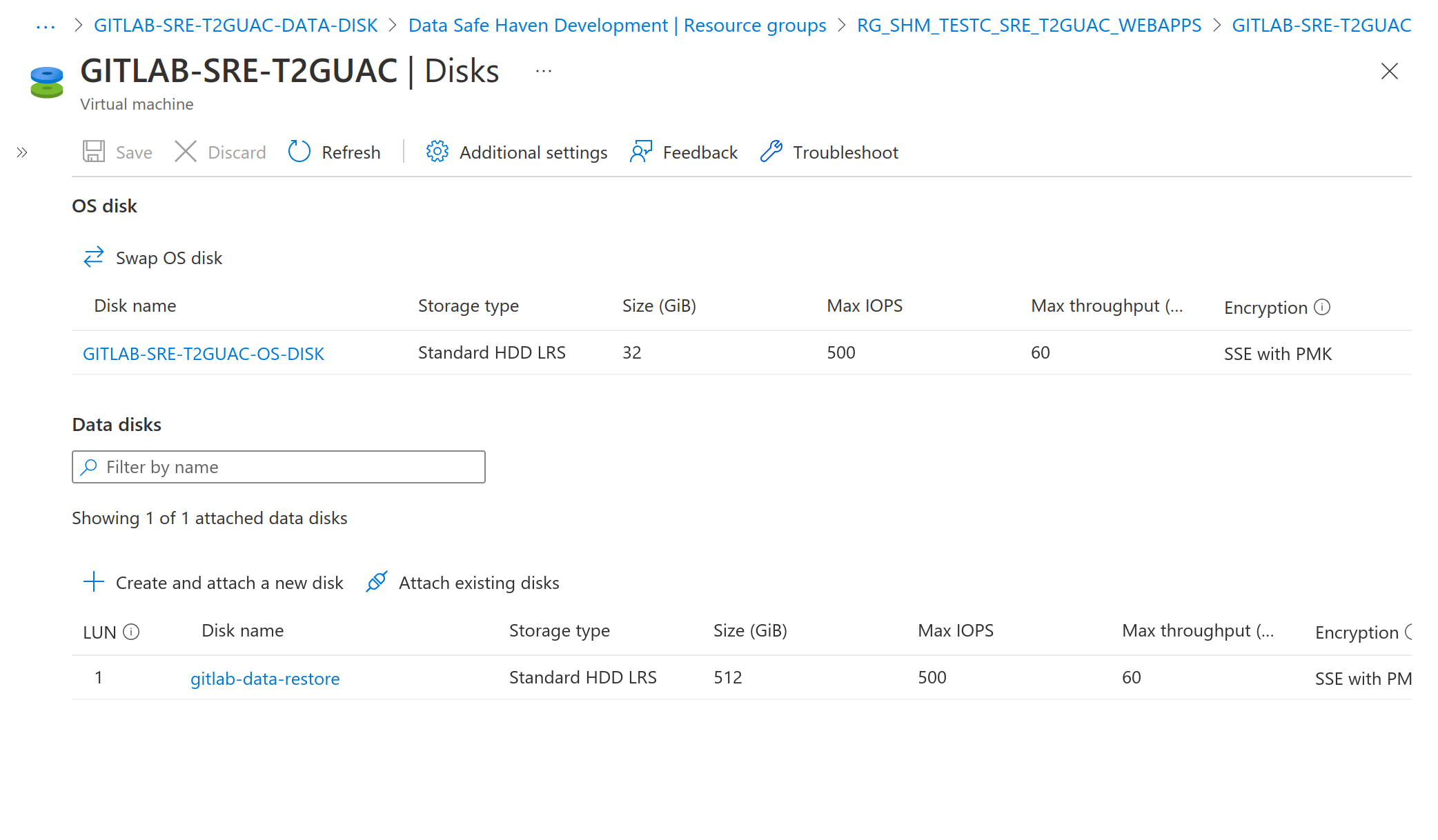Click the Data disks heading
1438x840 pixels.
pos(117,424)
